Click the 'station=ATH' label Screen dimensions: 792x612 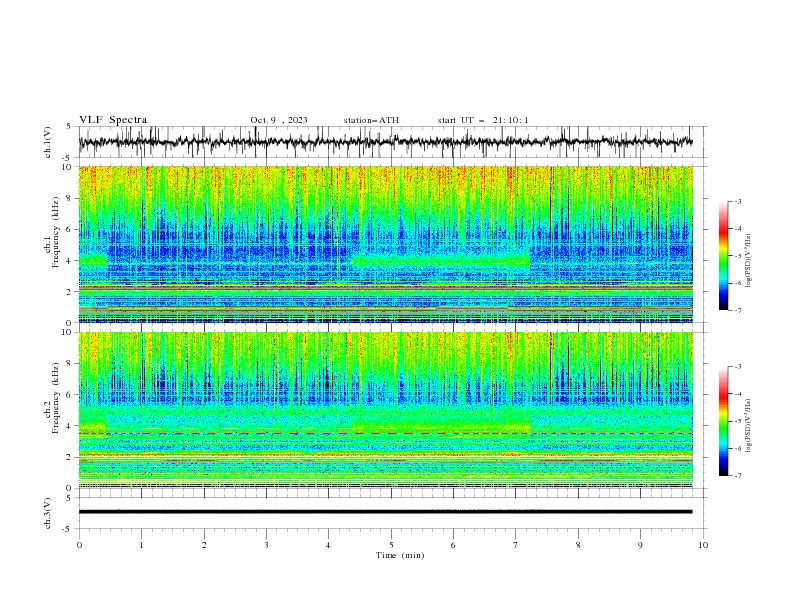[x=371, y=120]
